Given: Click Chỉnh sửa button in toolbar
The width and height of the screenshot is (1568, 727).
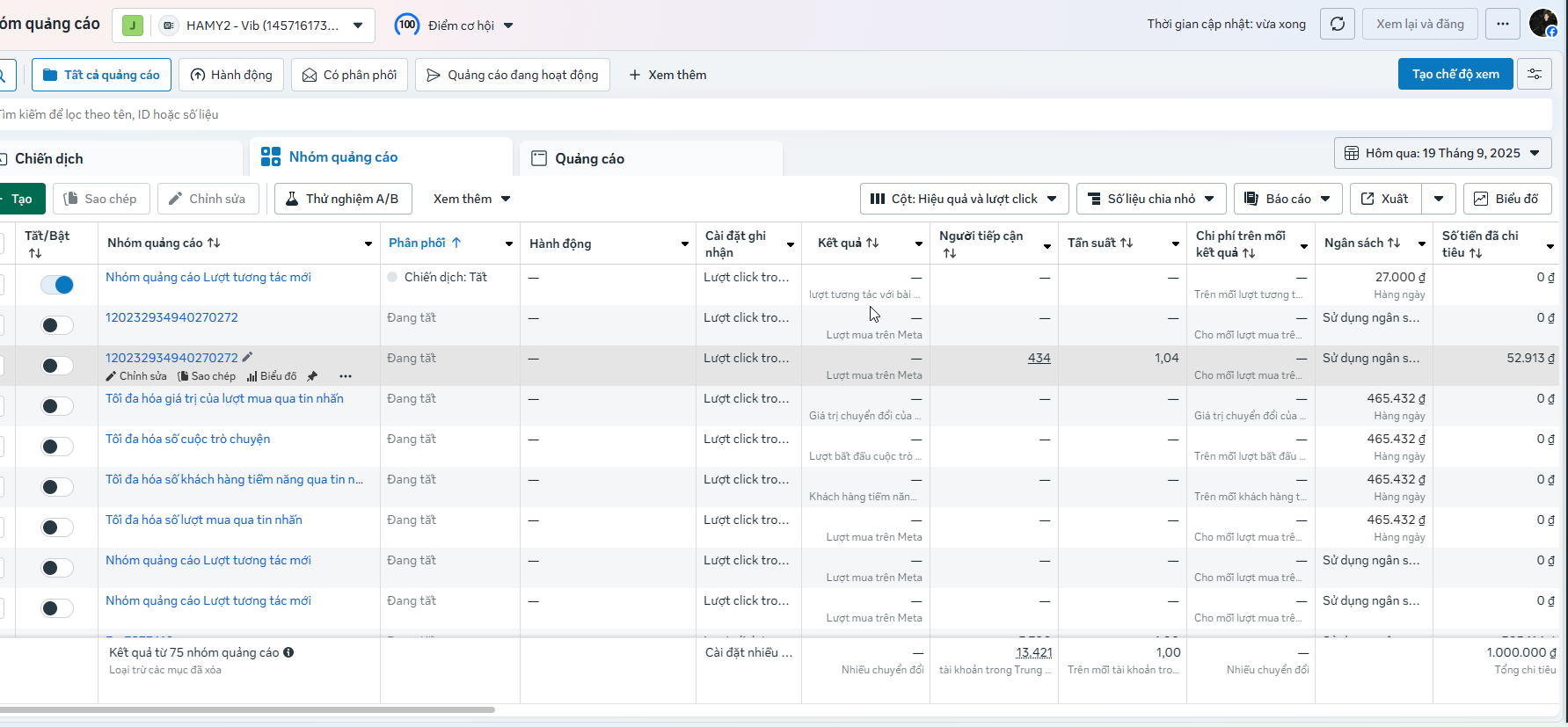Looking at the screenshot, I should tap(208, 199).
